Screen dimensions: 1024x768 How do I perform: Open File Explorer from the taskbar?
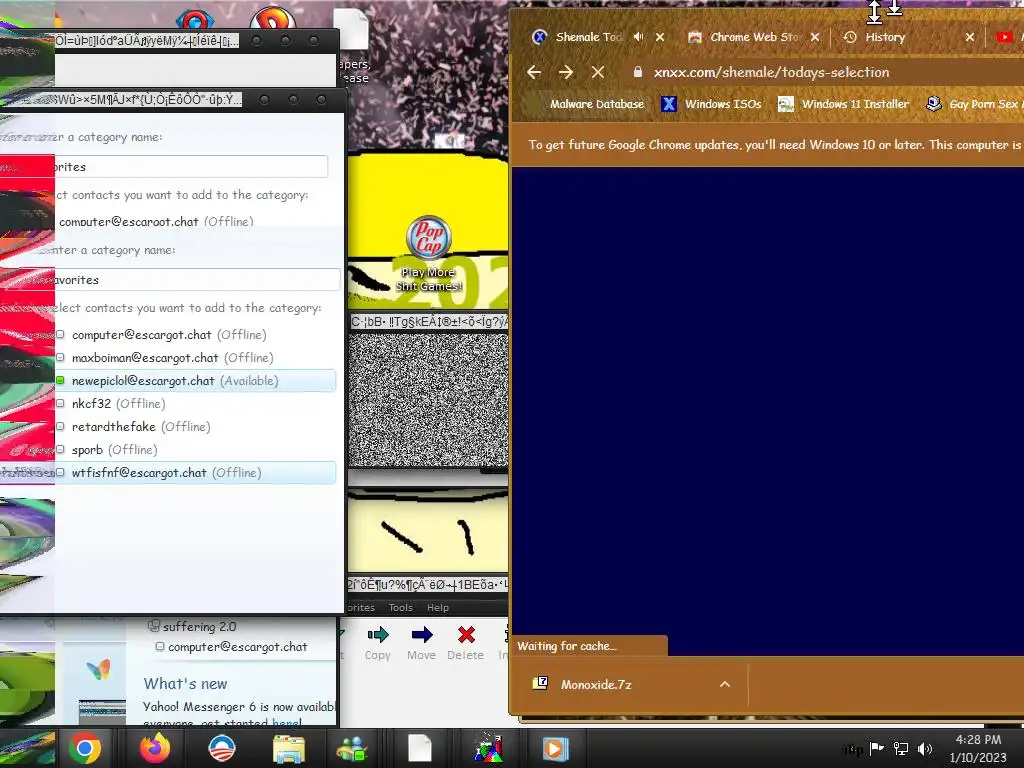[288, 748]
